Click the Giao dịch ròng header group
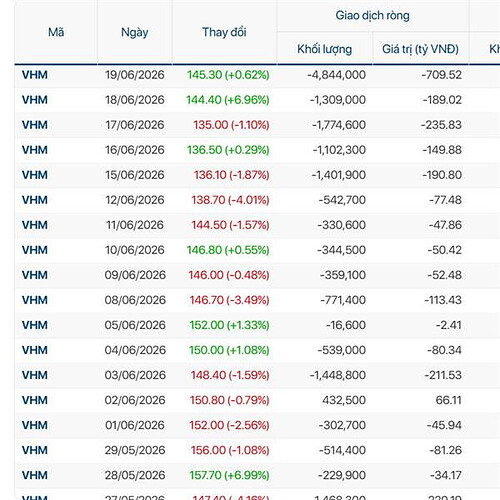The width and height of the screenshot is (500, 500). [x=373, y=15]
